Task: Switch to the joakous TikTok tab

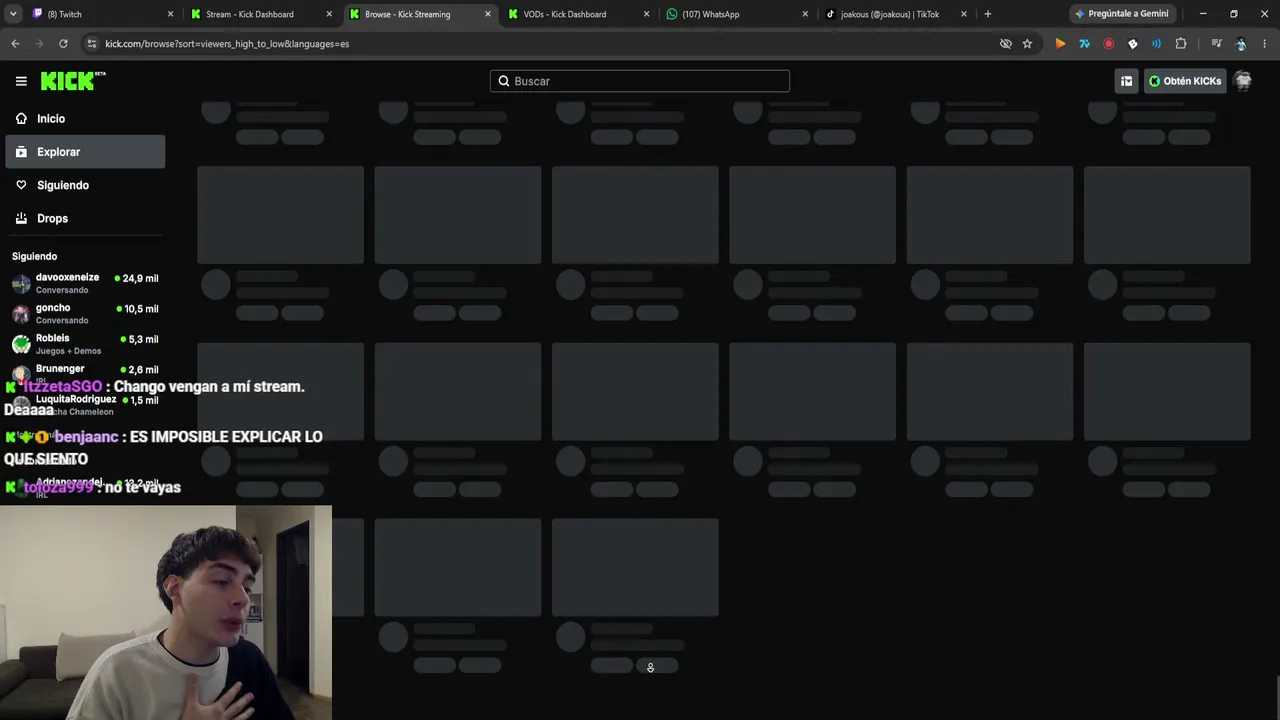Action: pos(895,14)
